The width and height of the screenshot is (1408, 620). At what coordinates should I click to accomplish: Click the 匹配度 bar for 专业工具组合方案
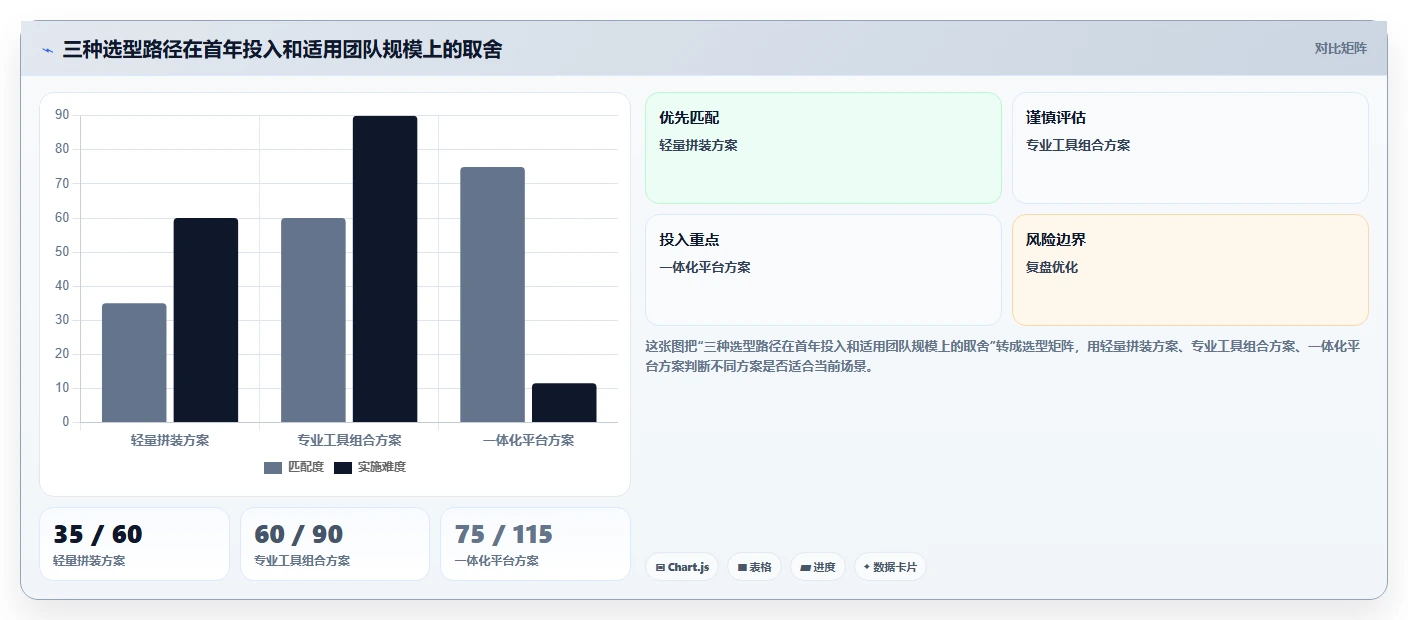point(313,320)
